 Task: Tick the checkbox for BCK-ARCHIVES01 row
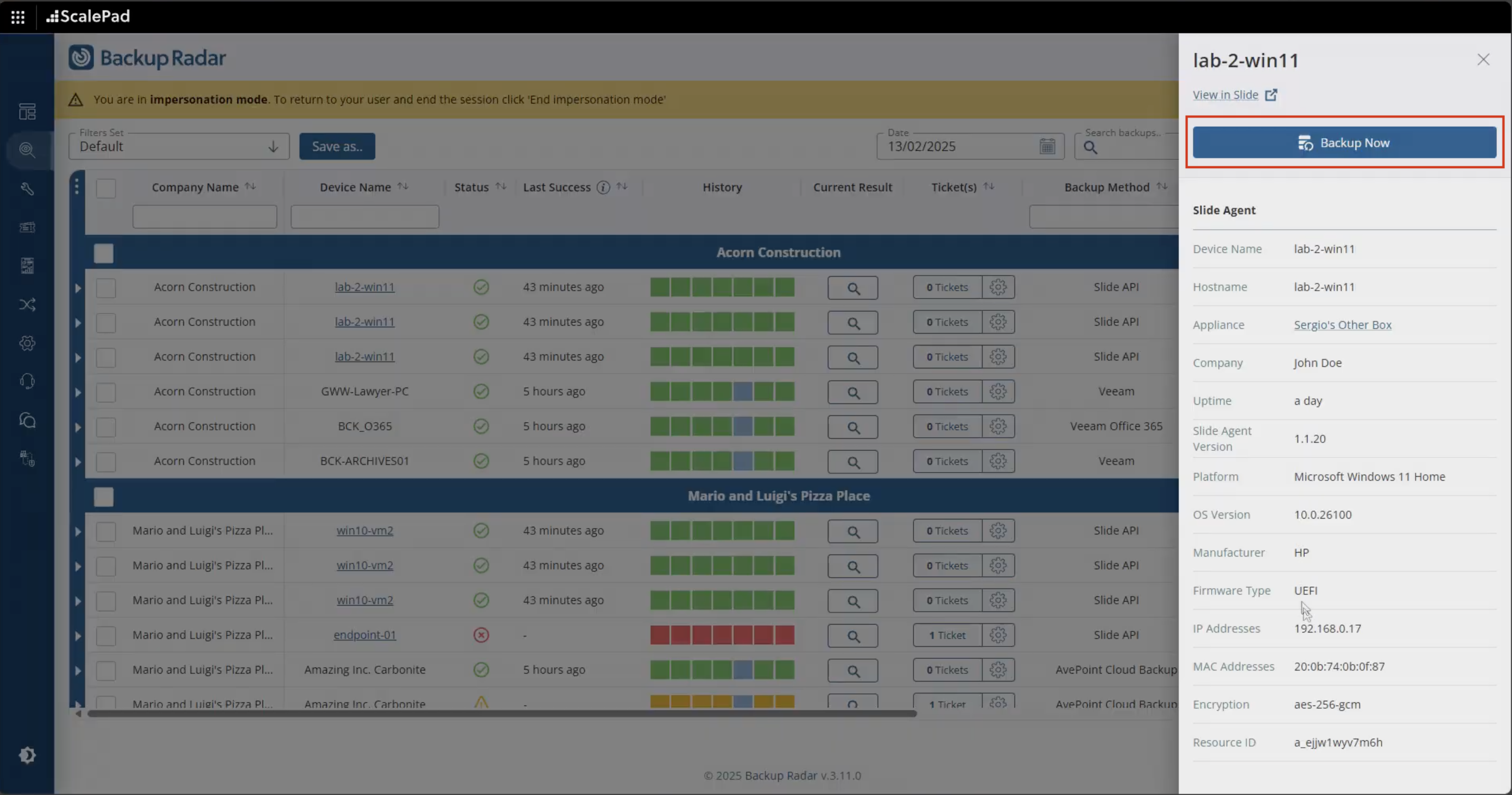point(106,461)
